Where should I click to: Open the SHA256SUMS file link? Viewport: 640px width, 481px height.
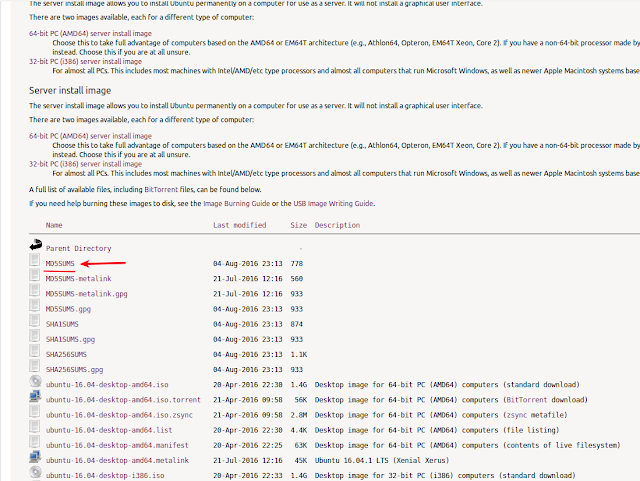(66, 354)
